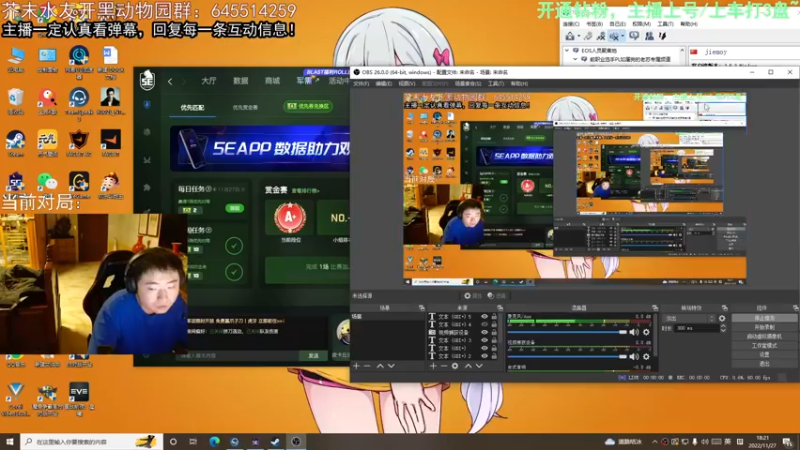
Task: Toggle TeamSpeak microphone mute toolbar button
Action: 614,36
